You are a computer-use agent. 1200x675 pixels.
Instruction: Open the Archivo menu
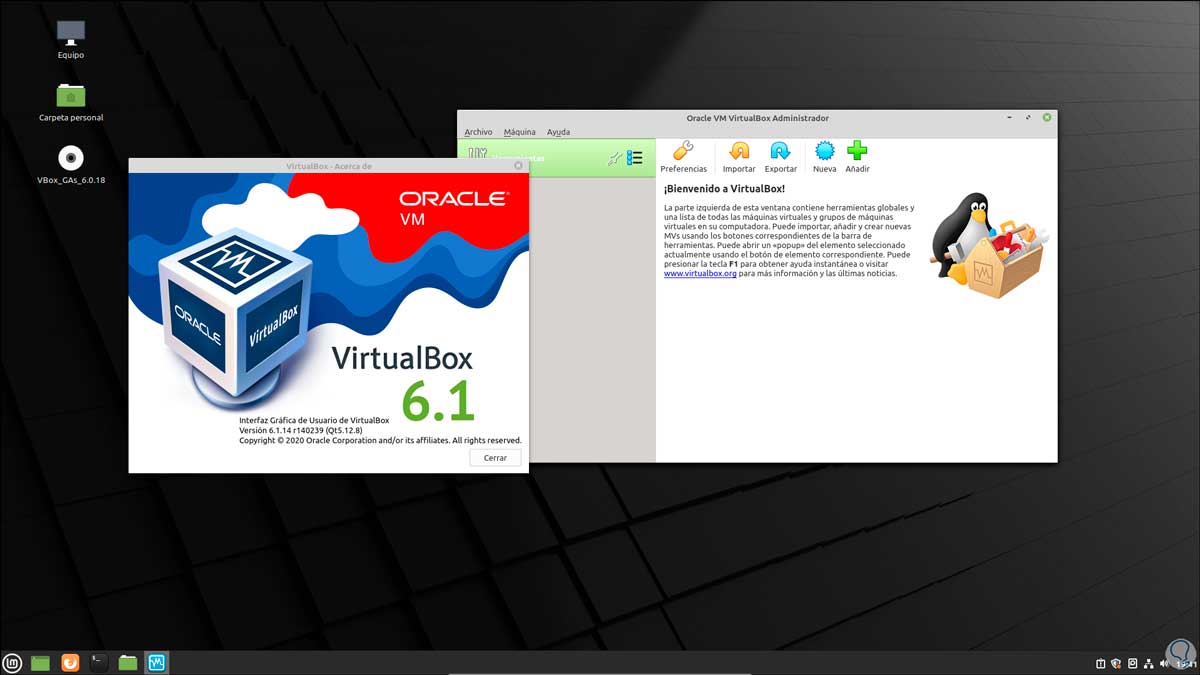click(478, 132)
